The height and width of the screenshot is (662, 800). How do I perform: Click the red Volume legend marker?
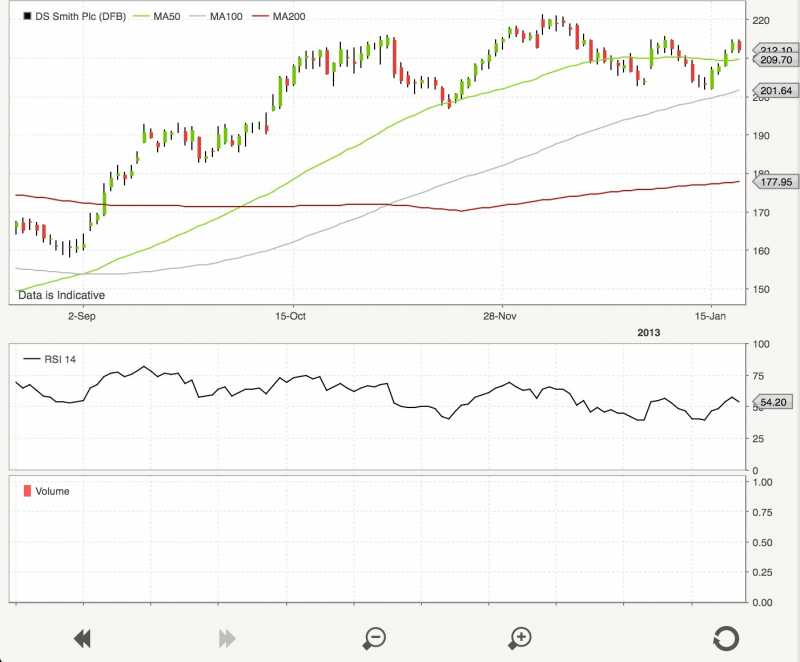click(27, 491)
